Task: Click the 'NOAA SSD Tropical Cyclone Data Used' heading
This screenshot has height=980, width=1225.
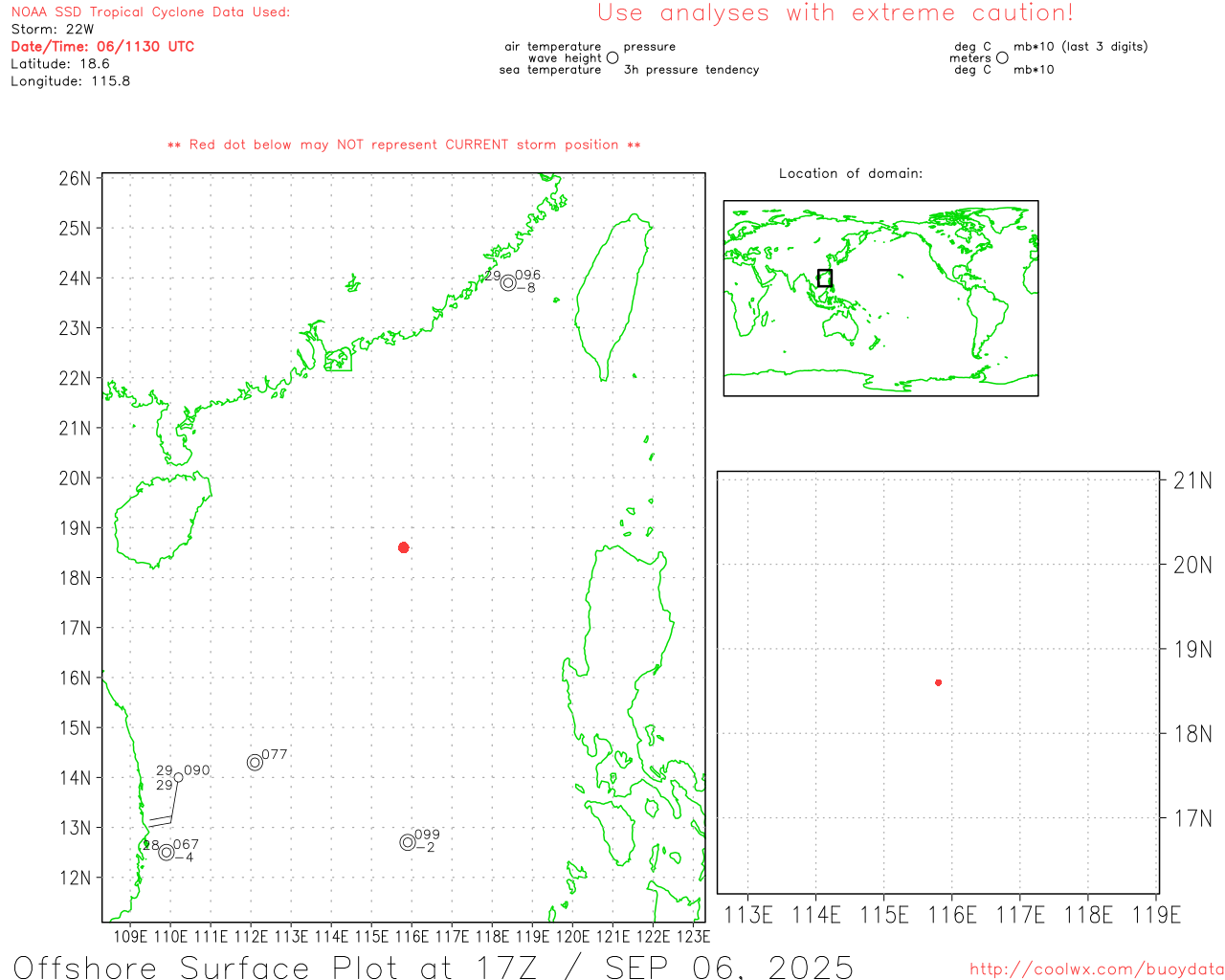Action: click(x=150, y=12)
